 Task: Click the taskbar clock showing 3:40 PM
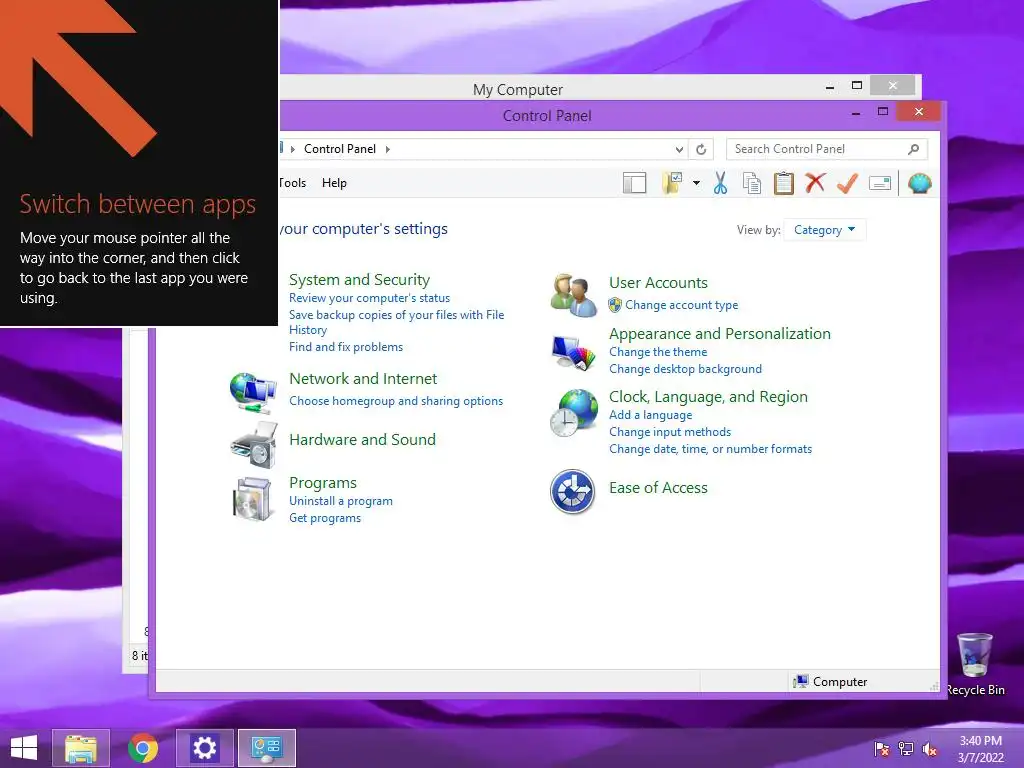pos(980,749)
